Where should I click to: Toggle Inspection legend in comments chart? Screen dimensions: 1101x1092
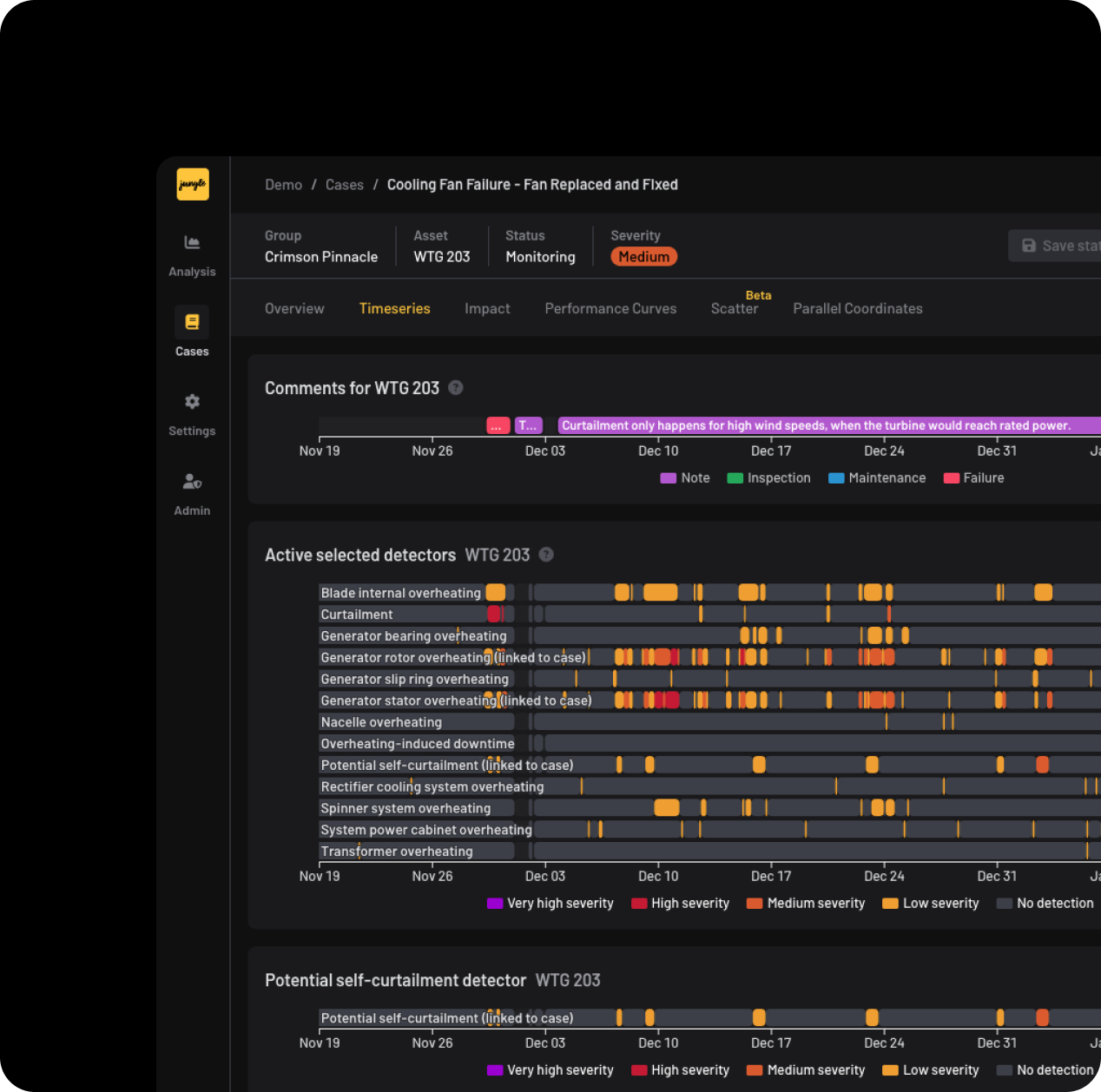pos(768,478)
